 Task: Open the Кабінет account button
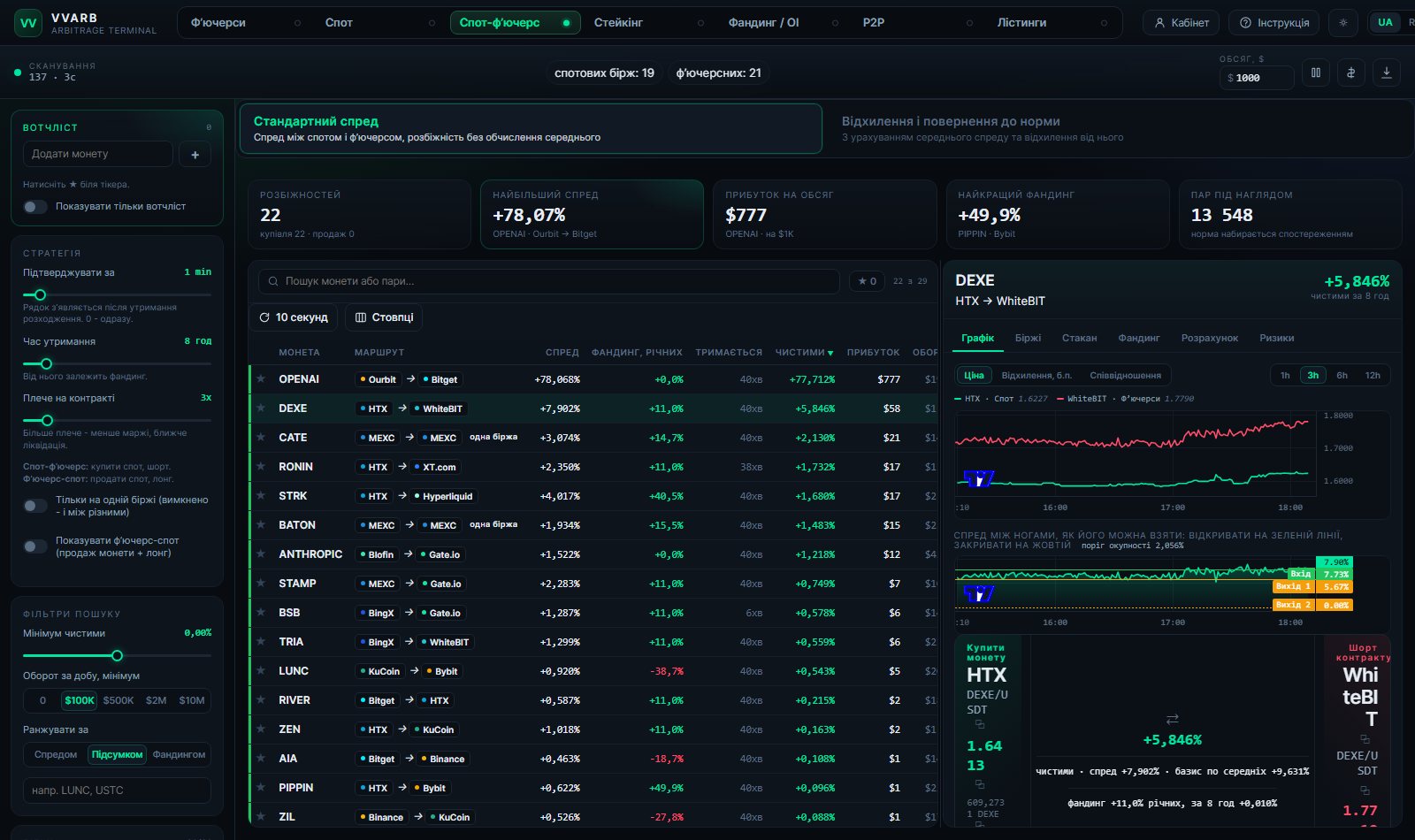pos(1182,23)
